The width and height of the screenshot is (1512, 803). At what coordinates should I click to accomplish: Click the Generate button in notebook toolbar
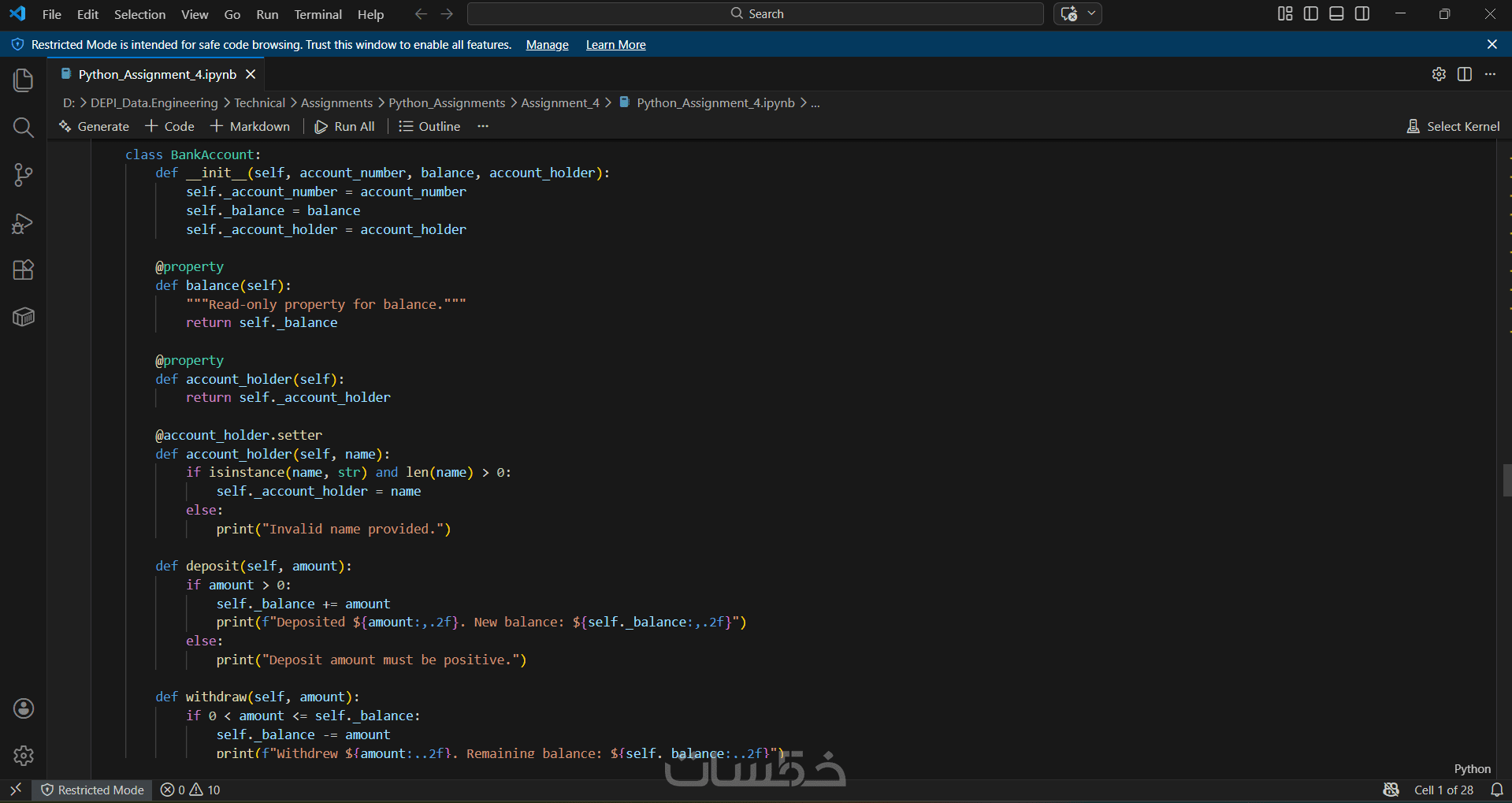coord(94,126)
